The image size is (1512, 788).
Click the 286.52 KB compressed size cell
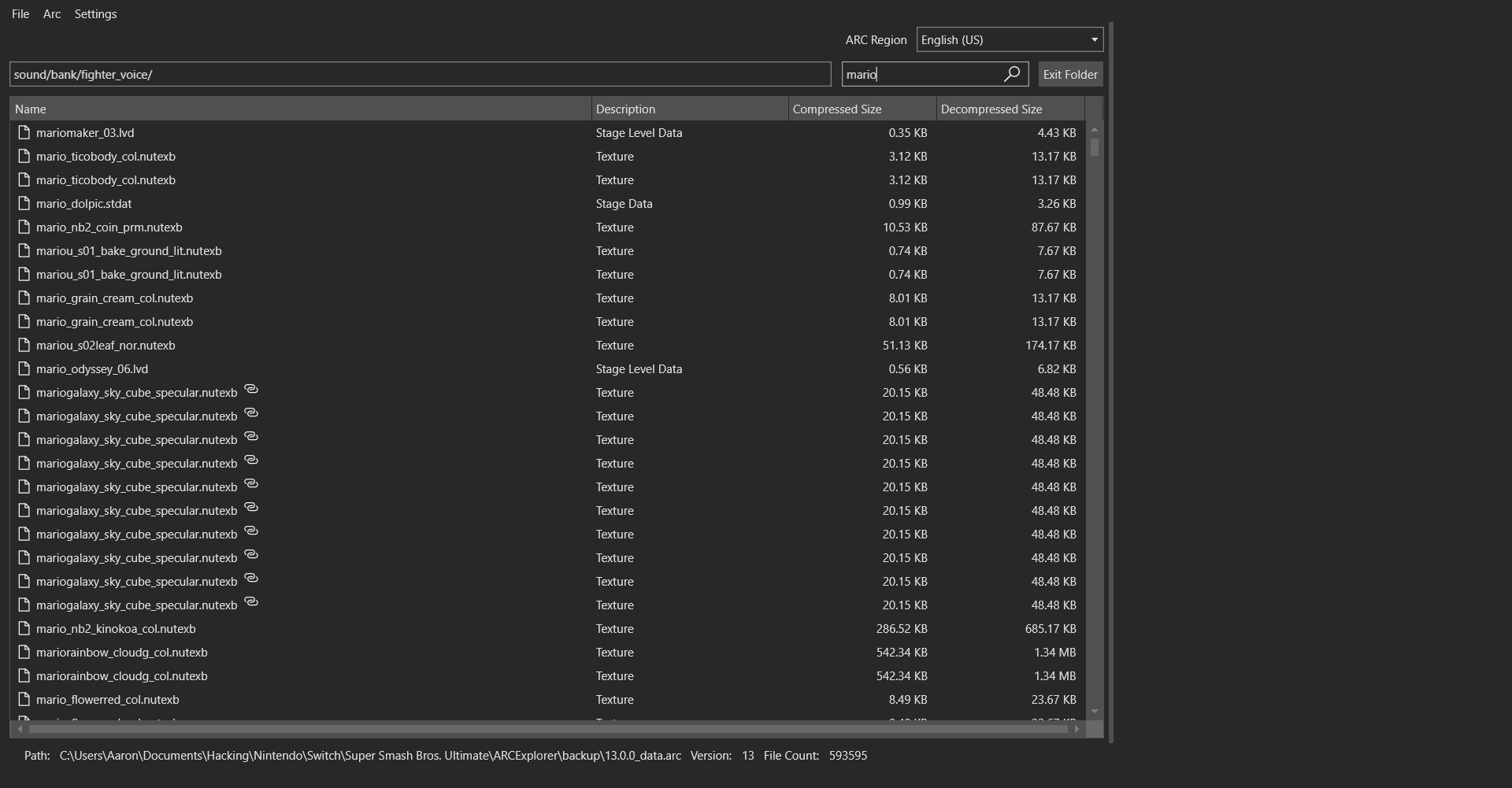click(902, 629)
